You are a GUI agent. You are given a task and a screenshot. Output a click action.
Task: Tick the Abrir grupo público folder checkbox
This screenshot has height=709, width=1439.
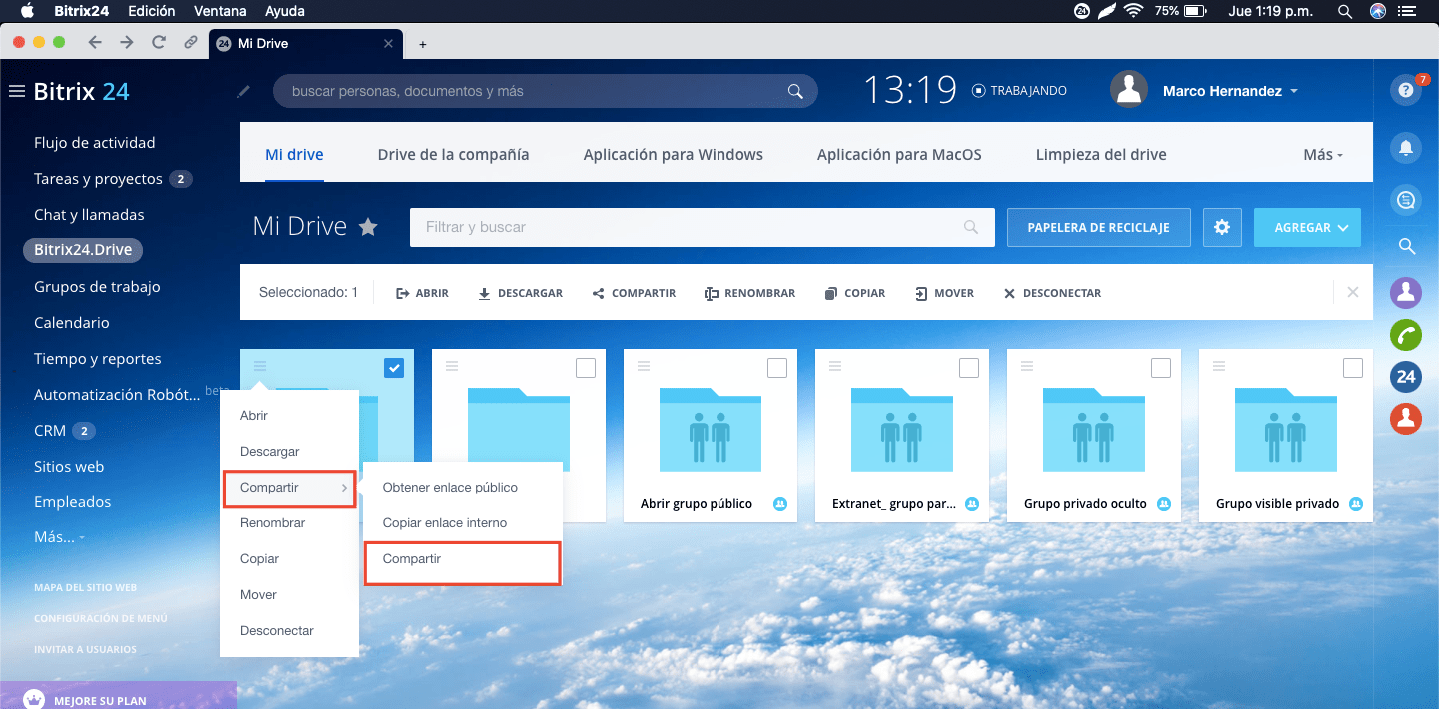(x=777, y=368)
